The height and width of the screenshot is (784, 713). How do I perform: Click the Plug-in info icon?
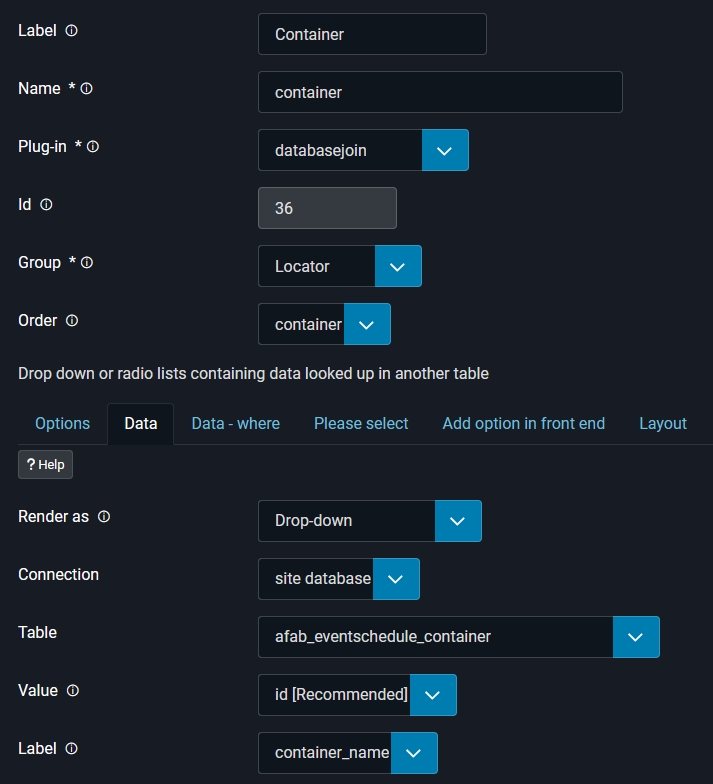click(93, 147)
